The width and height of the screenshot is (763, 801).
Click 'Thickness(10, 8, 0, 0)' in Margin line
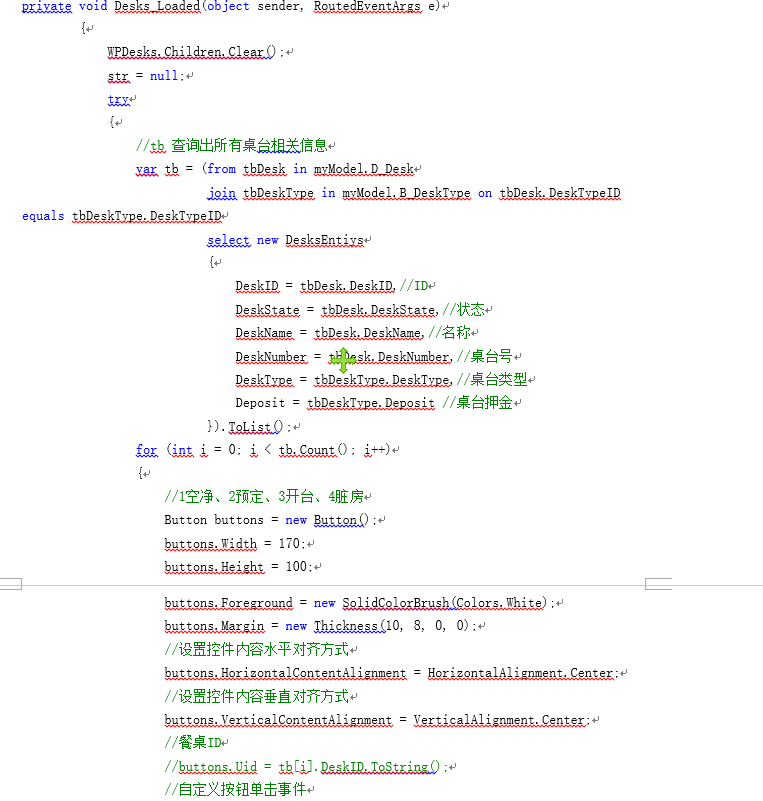coord(391,626)
